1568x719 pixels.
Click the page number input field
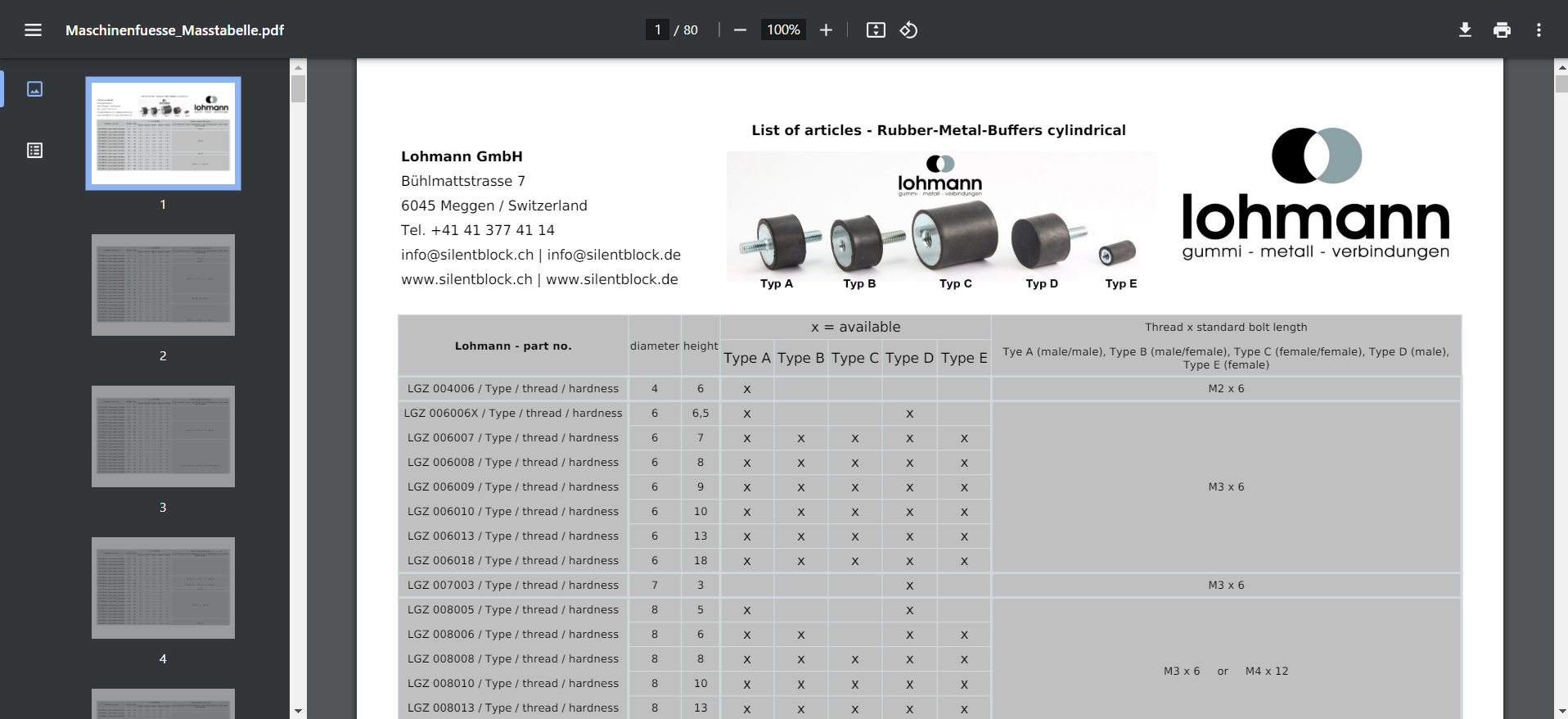pos(657,30)
